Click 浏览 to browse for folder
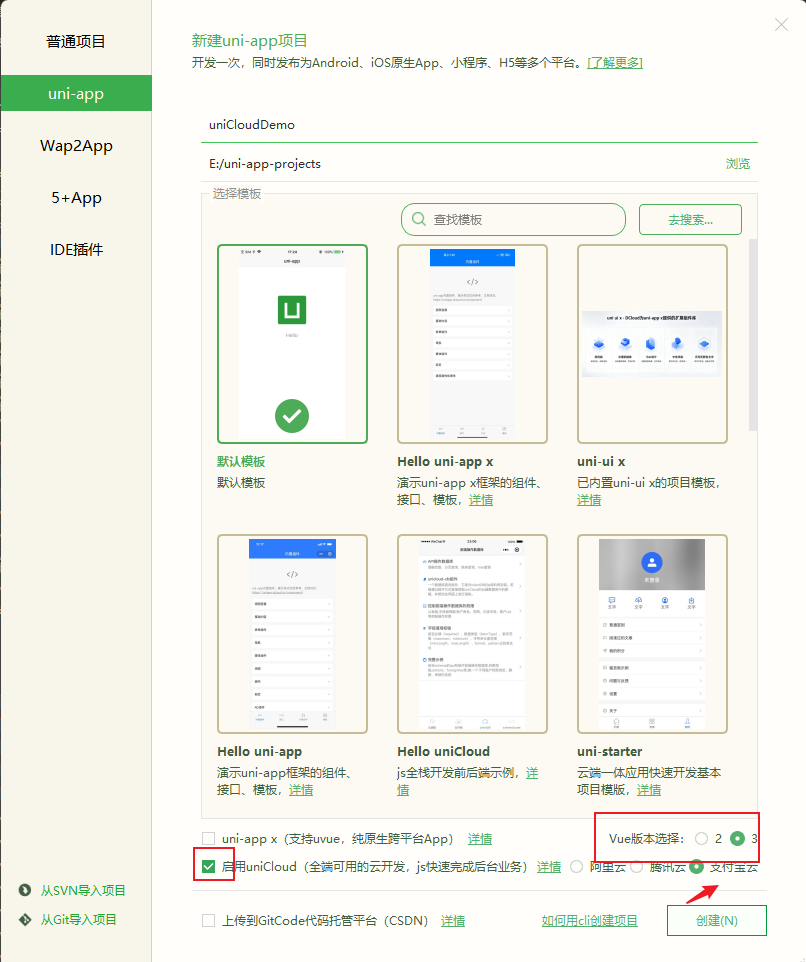Image resolution: width=806 pixels, height=962 pixels. [738, 164]
